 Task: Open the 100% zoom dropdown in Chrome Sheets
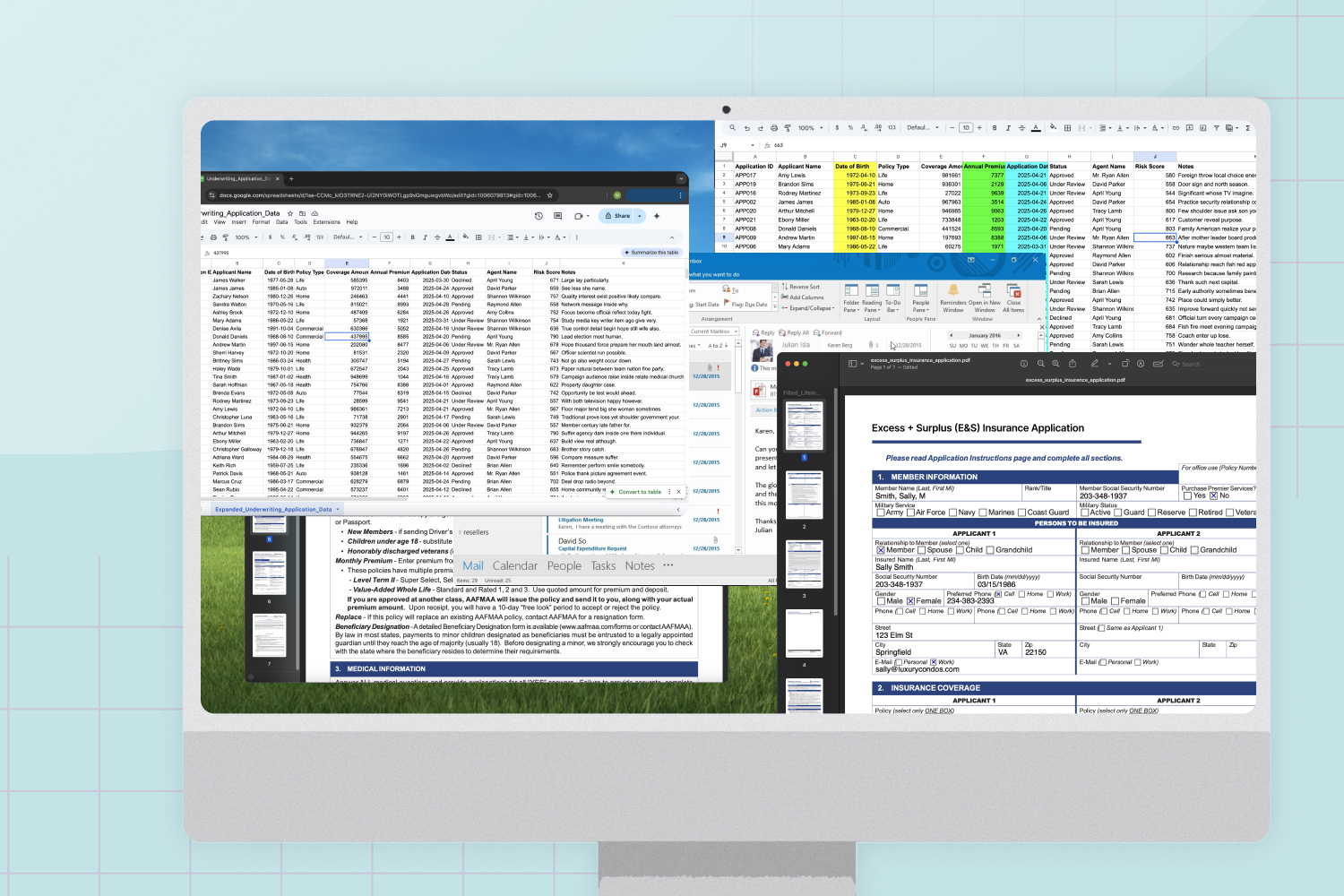(246, 237)
